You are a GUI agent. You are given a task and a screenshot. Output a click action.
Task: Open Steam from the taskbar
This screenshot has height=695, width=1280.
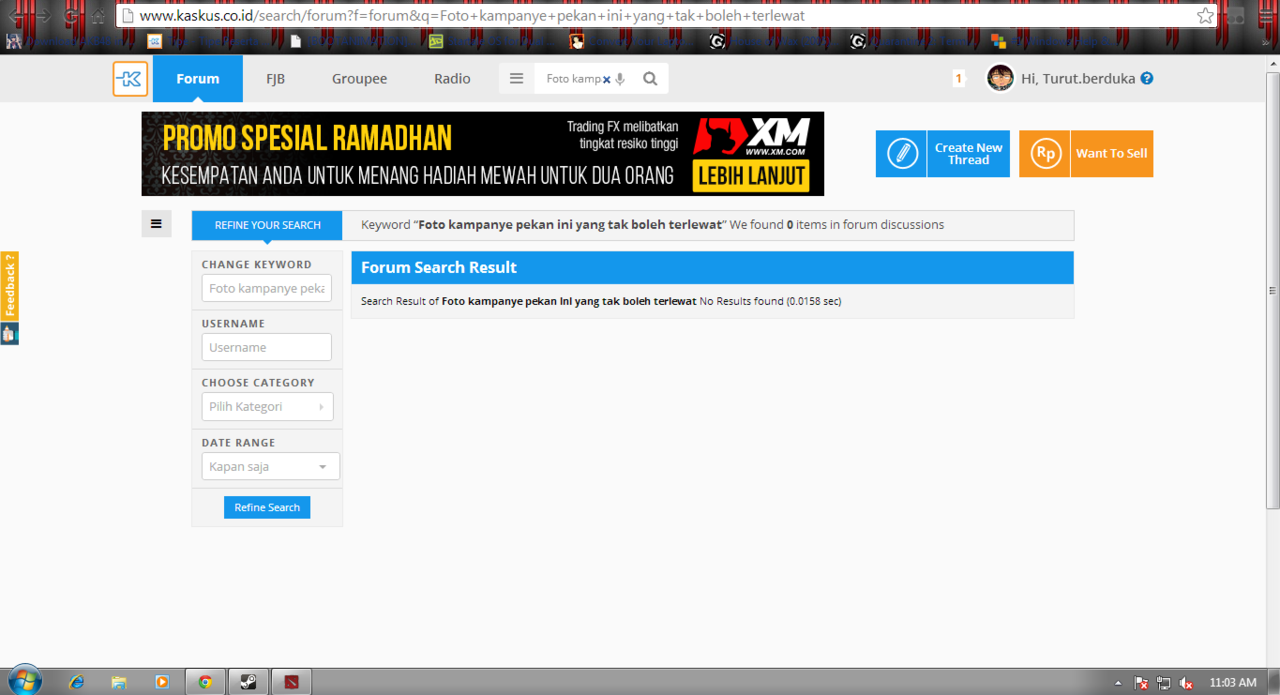248,682
